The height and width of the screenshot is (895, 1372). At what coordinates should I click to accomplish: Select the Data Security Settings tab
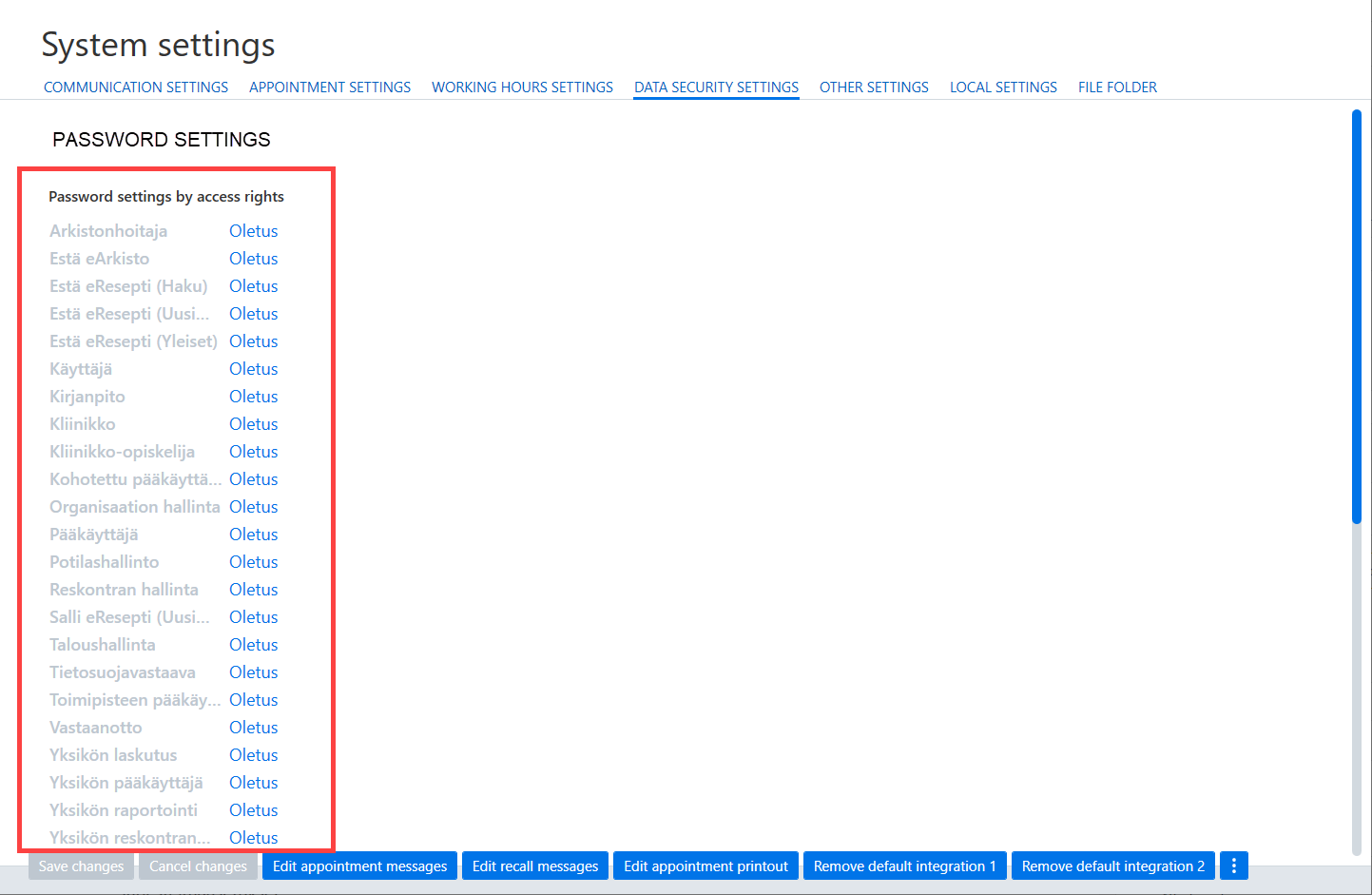pos(716,88)
